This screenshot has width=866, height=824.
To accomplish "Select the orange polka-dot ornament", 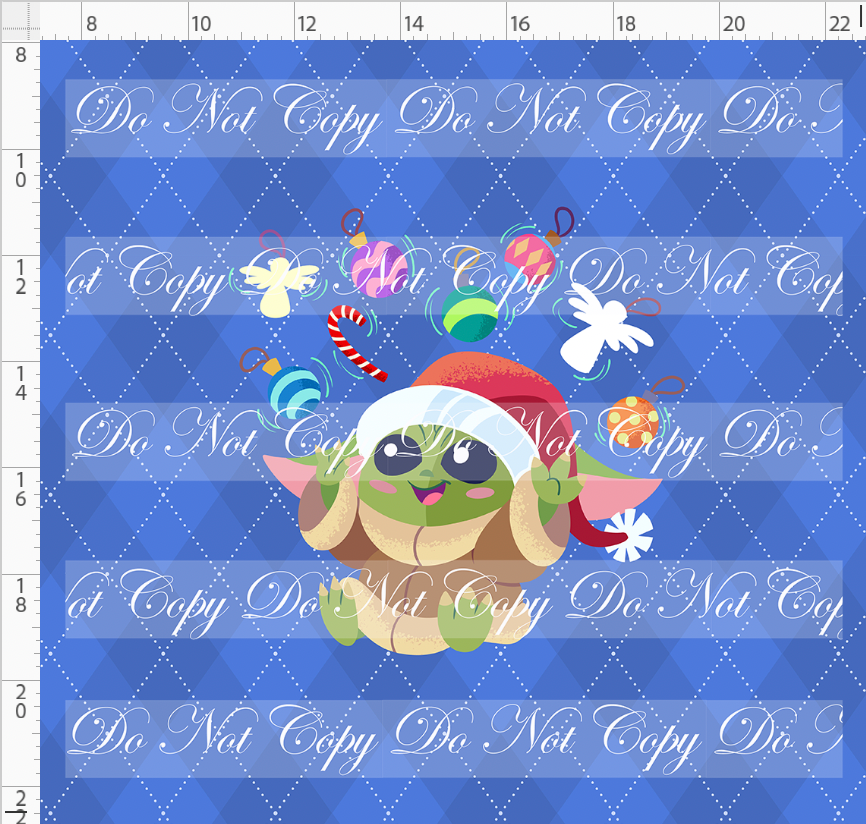I will tap(633, 421).
